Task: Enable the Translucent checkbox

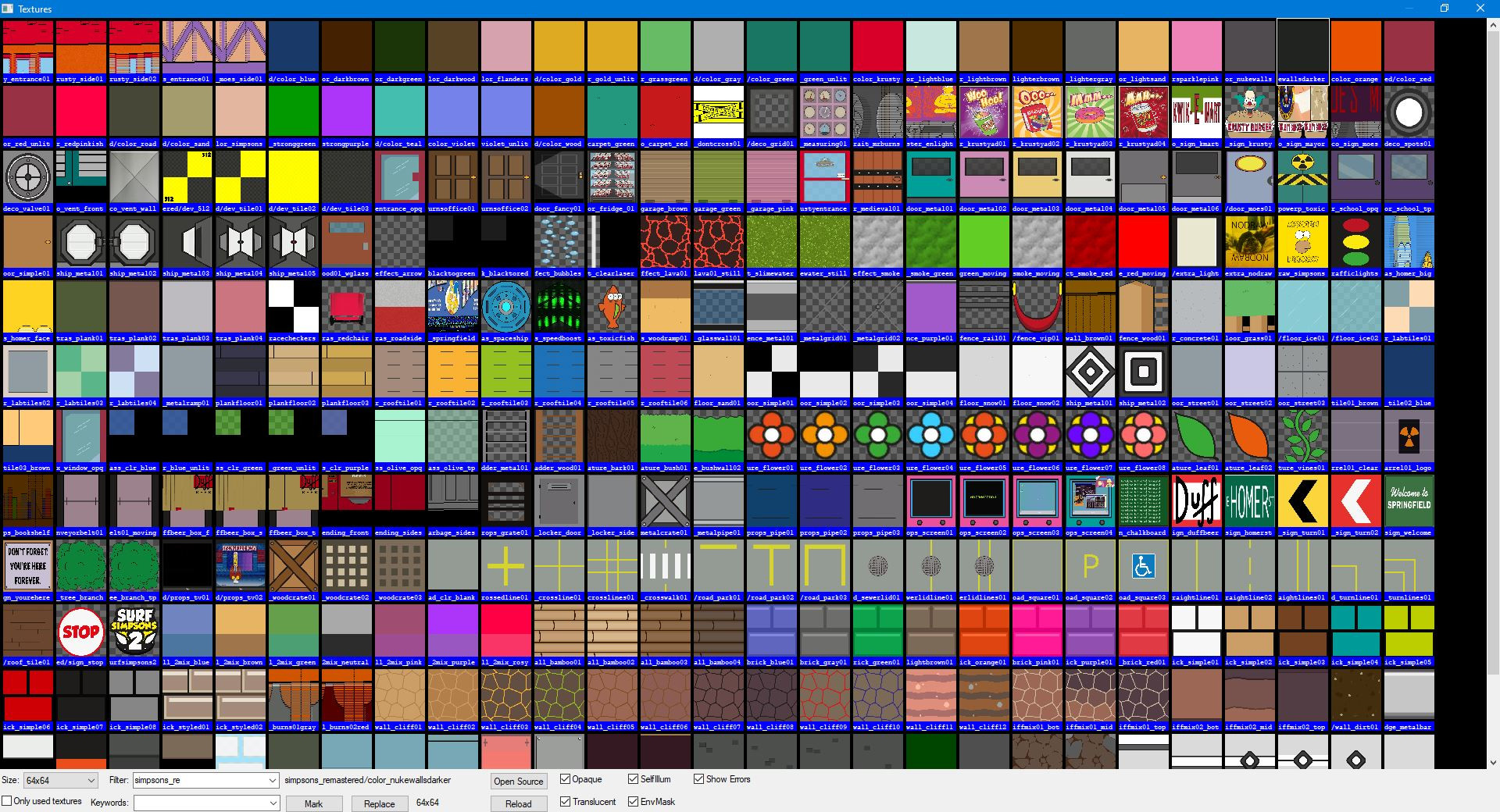Action: tap(564, 801)
